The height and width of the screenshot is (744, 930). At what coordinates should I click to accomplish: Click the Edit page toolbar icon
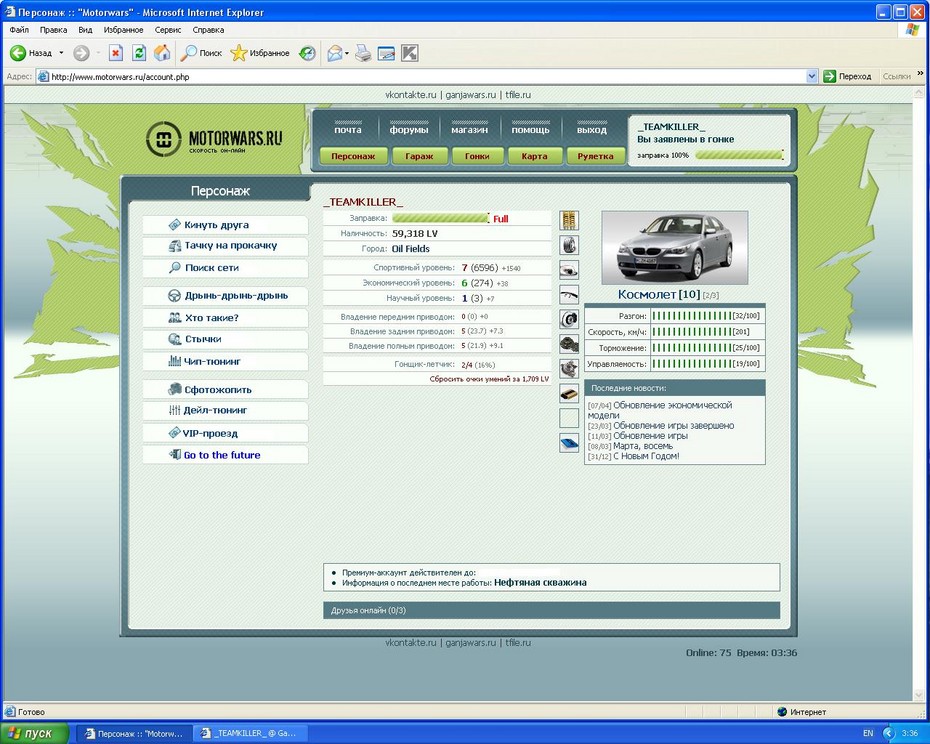386,53
